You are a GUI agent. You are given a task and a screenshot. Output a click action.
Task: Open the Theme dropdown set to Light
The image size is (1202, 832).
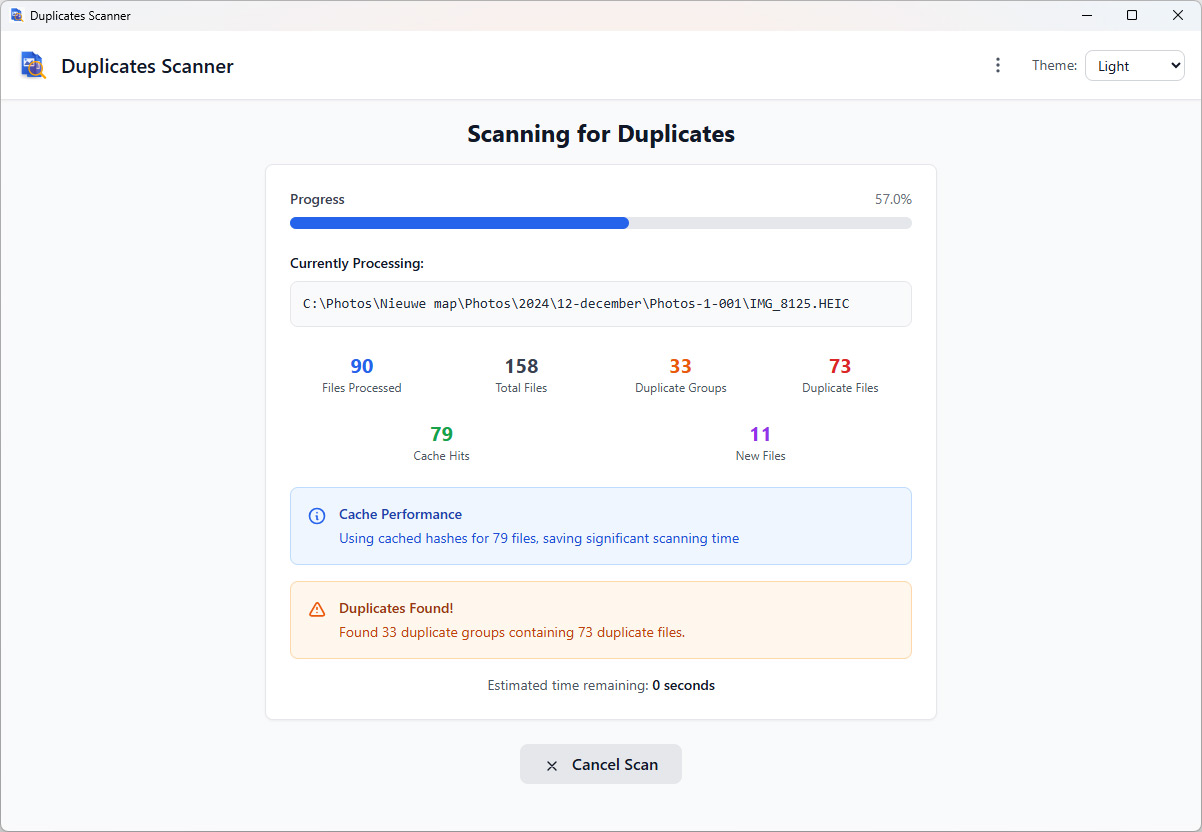1134,66
